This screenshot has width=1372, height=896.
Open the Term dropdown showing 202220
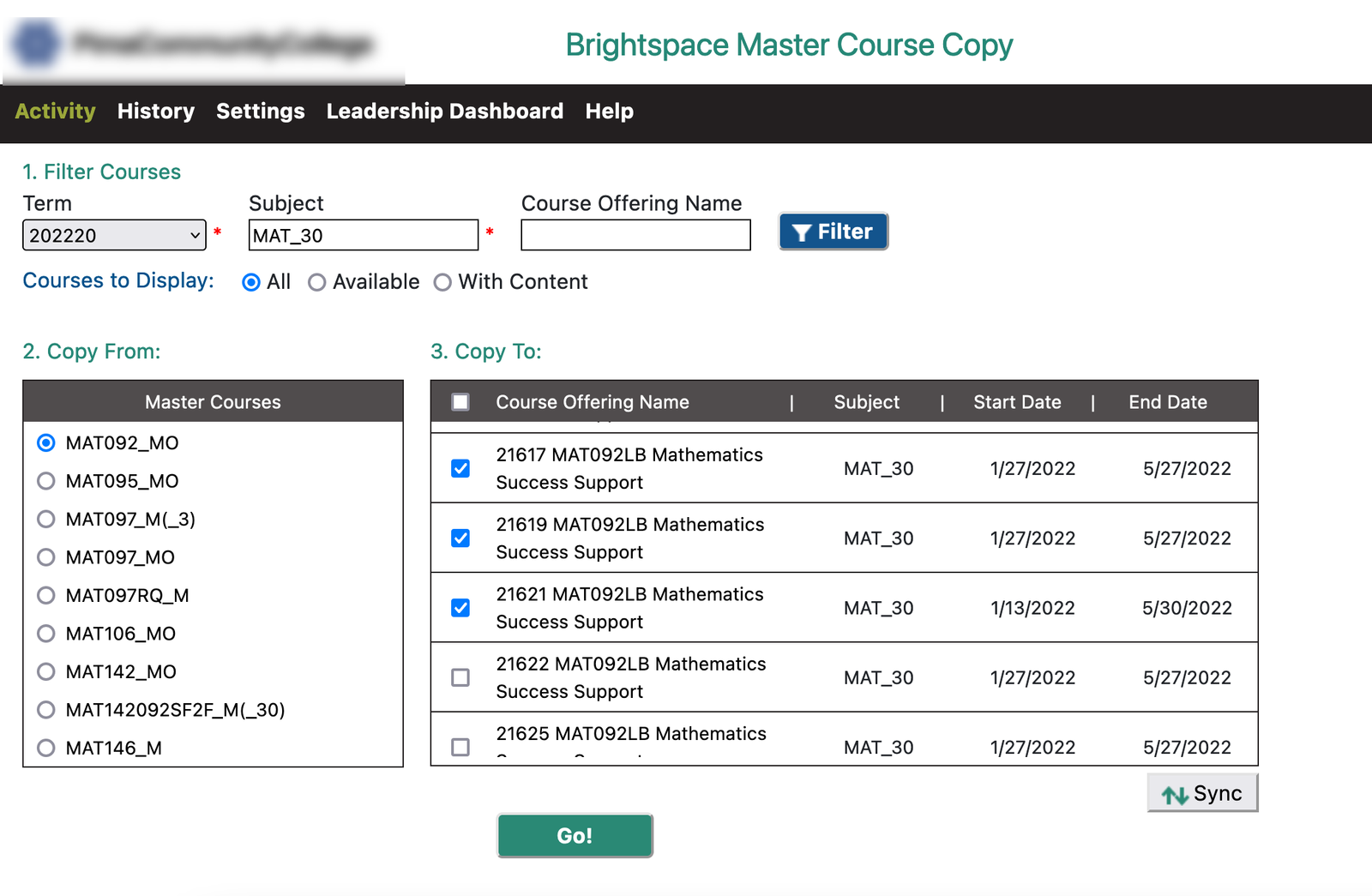(x=114, y=235)
